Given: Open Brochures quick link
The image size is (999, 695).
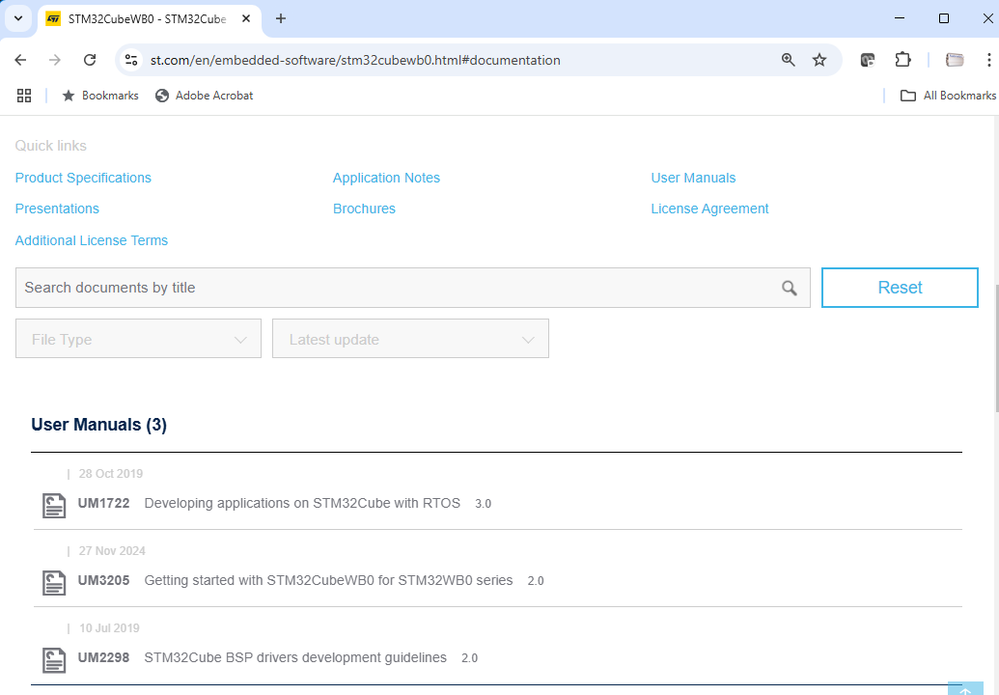Looking at the screenshot, I should [364, 209].
